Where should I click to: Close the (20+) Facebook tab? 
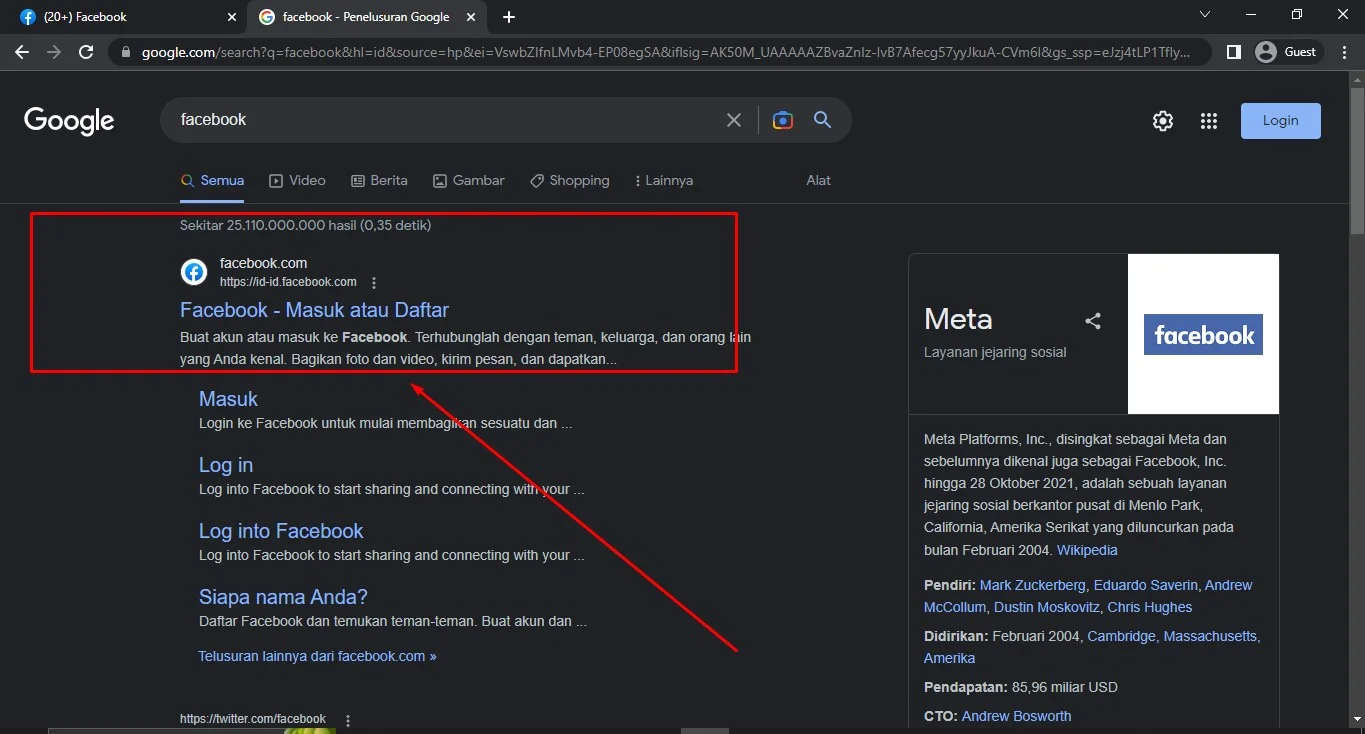(x=232, y=17)
